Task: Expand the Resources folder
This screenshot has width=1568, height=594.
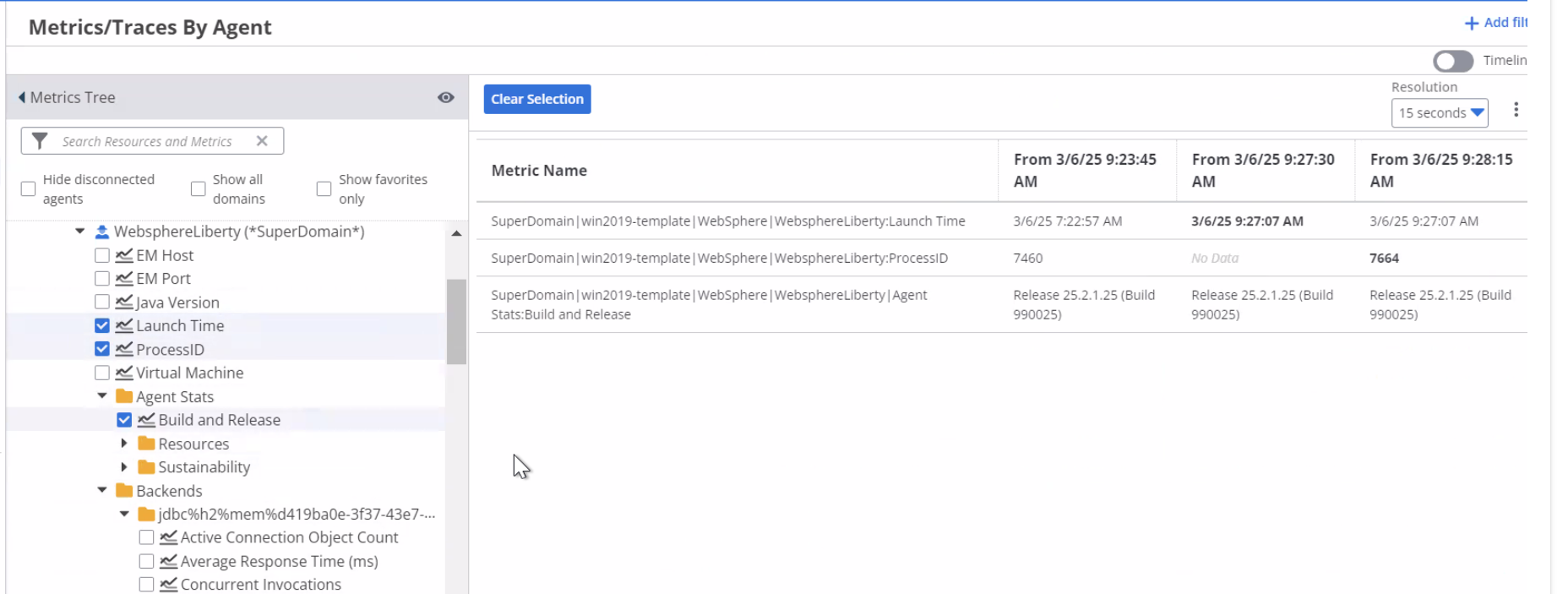Action: tap(124, 444)
